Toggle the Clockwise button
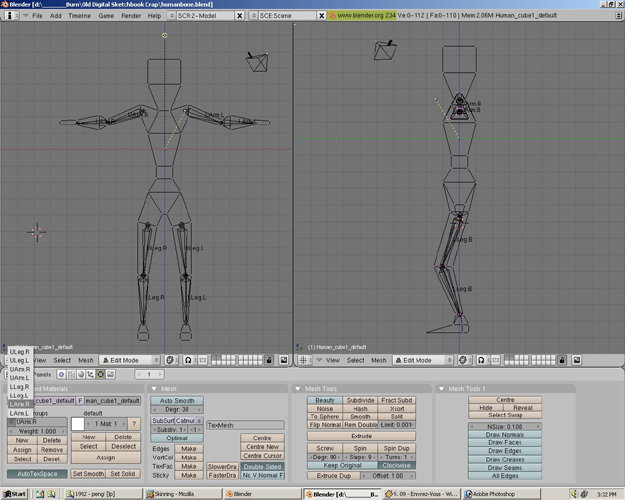625x500 pixels. tap(396, 465)
